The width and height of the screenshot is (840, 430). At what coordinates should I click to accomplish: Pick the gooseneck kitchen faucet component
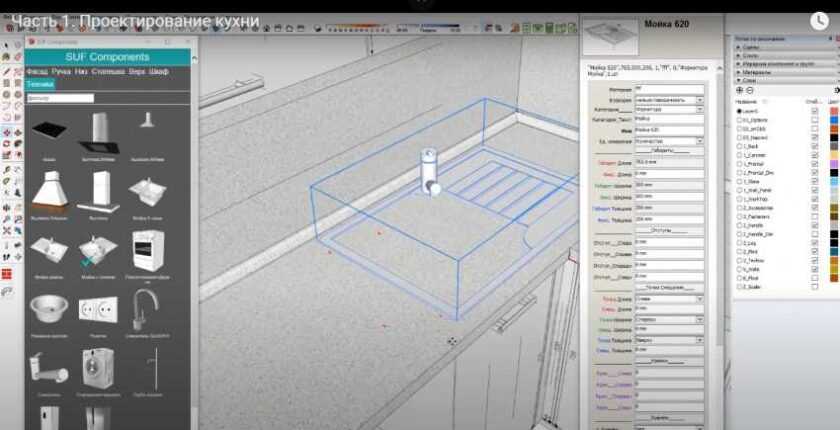(148, 309)
